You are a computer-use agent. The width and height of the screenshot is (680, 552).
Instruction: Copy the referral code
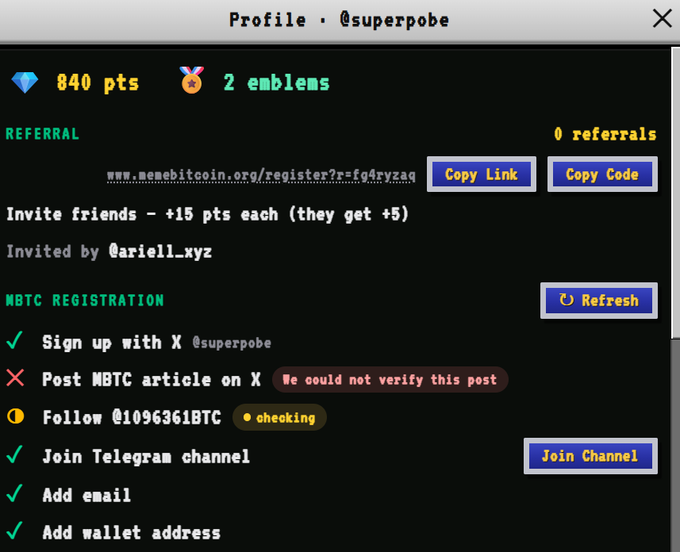coord(602,174)
